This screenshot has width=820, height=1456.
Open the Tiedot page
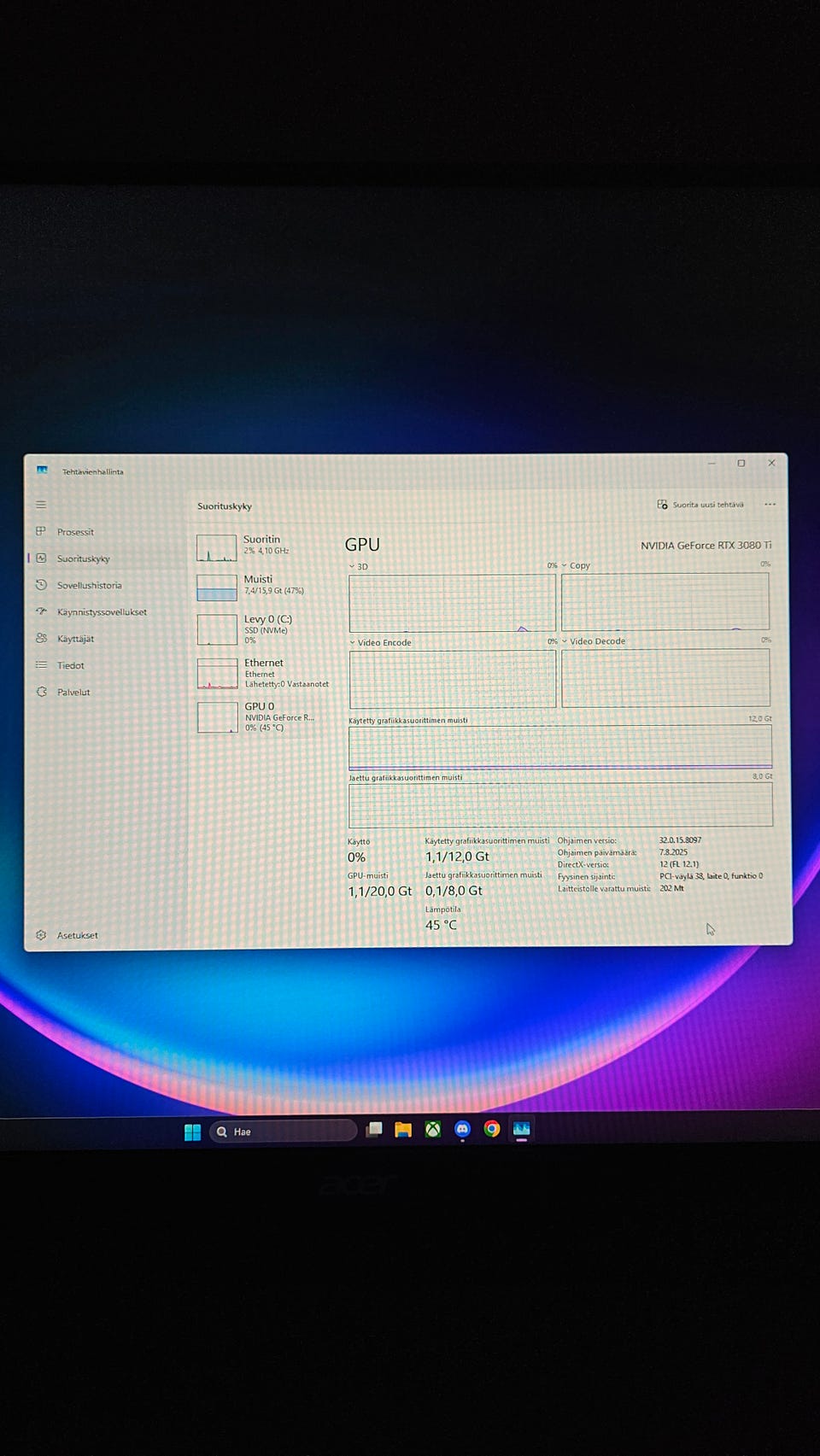coord(70,665)
